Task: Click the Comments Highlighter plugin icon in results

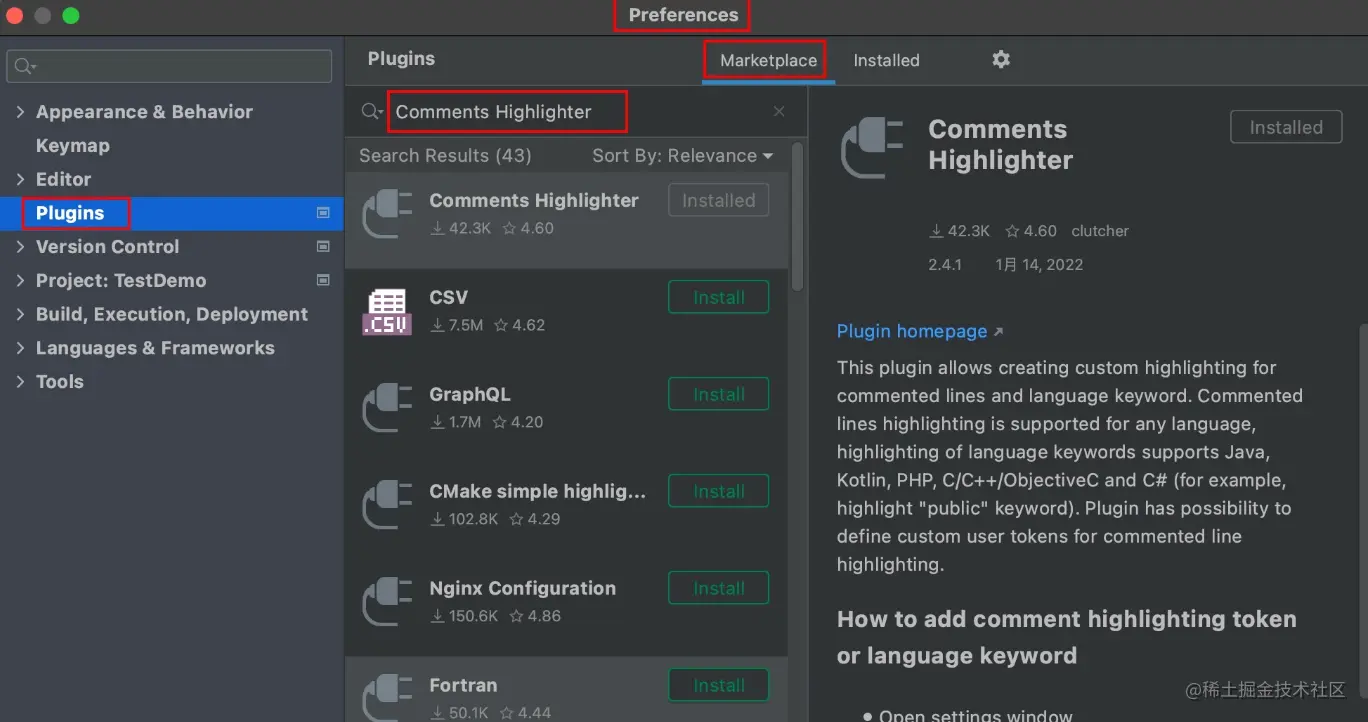Action: [x=387, y=214]
